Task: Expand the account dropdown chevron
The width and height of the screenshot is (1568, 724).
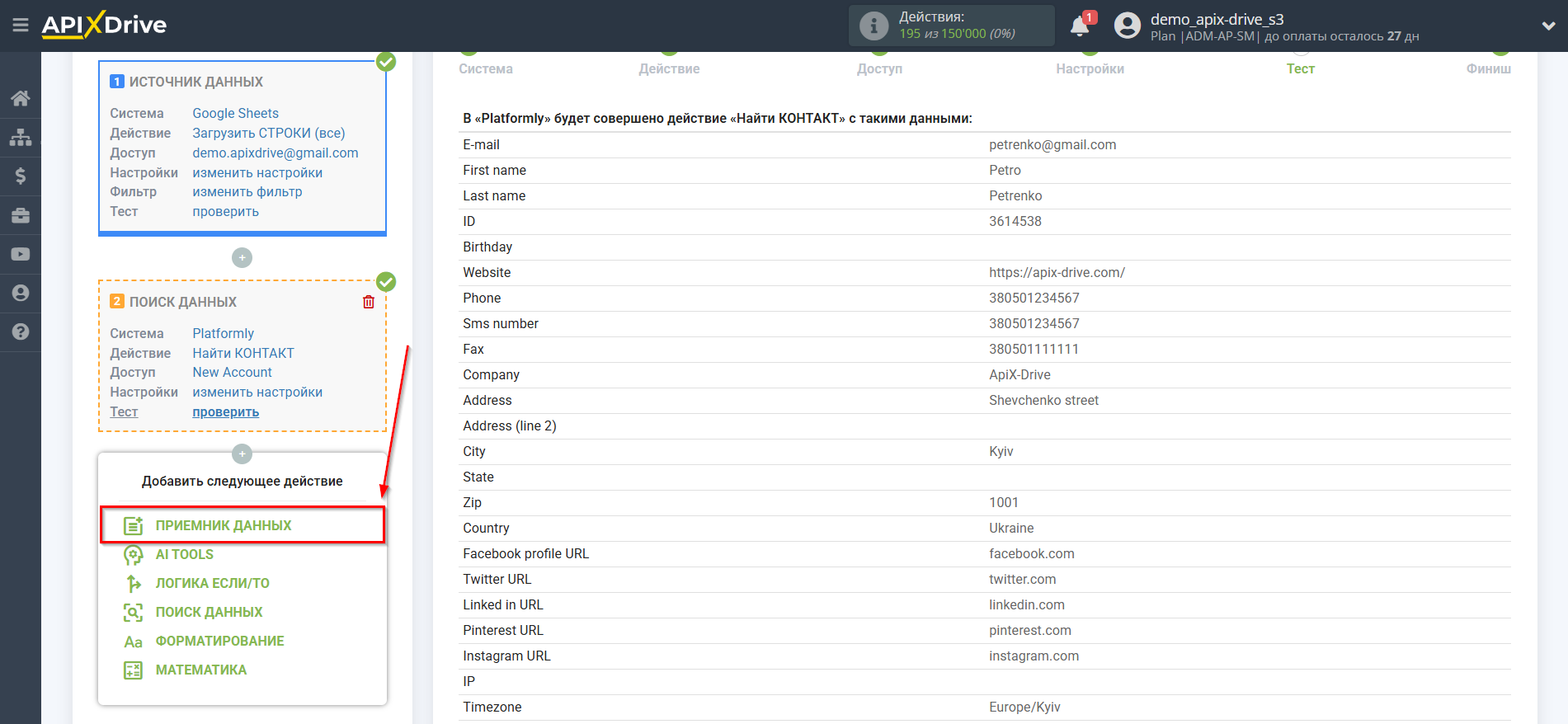Action: [x=1548, y=26]
